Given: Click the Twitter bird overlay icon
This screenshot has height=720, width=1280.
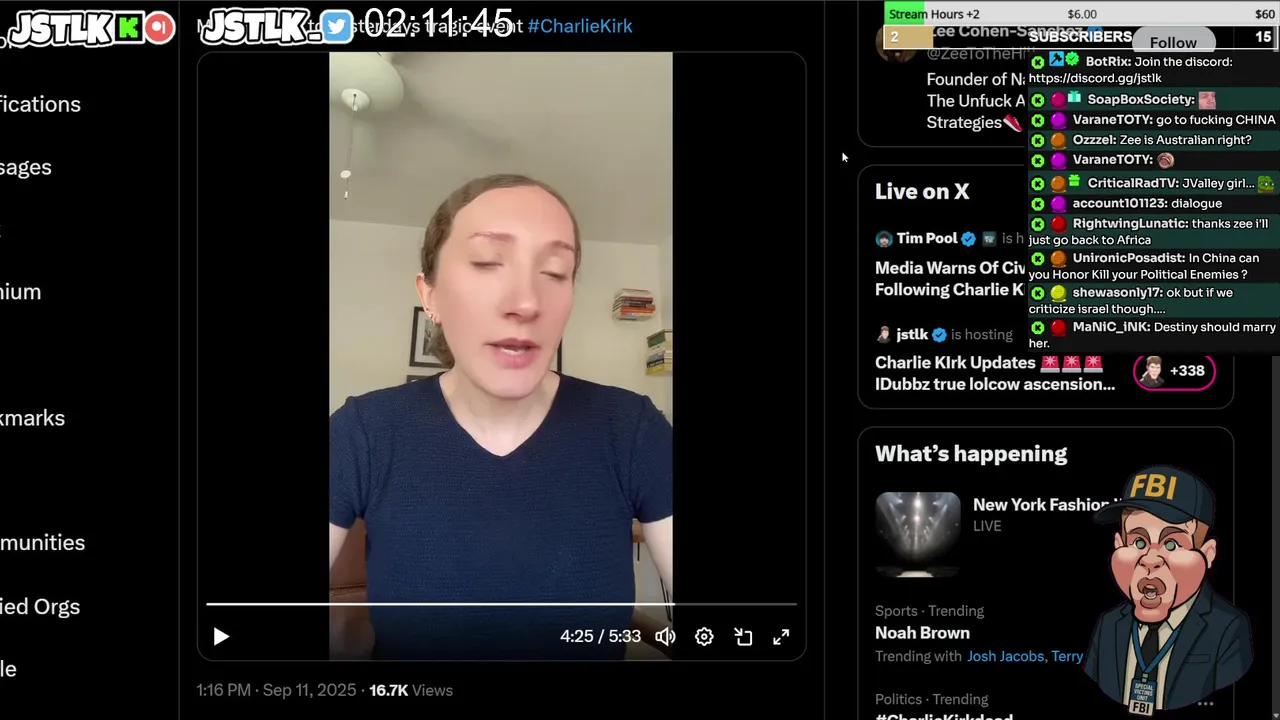Looking at the screenshot, I should click(337, 27).
